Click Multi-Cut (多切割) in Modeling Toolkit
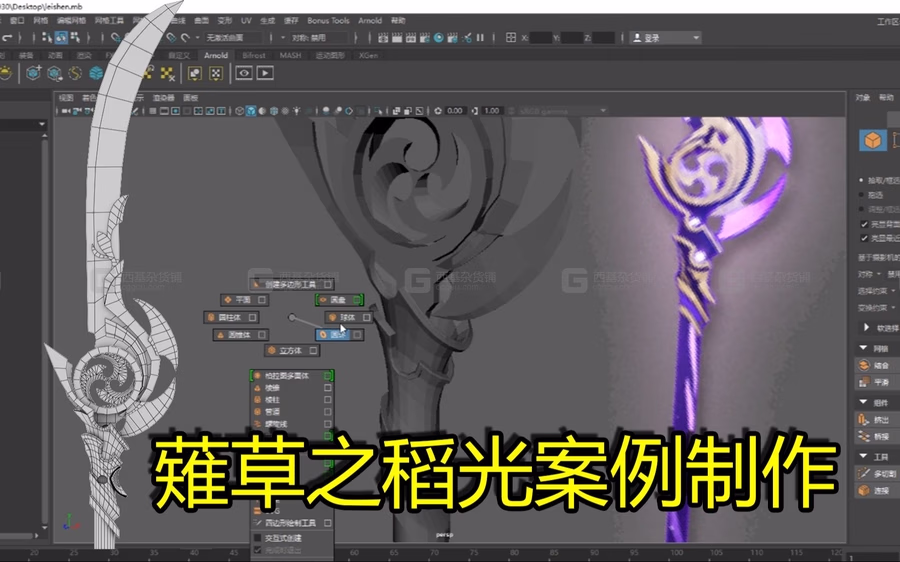Screen dimensions: 900x562 click(877, 474)
